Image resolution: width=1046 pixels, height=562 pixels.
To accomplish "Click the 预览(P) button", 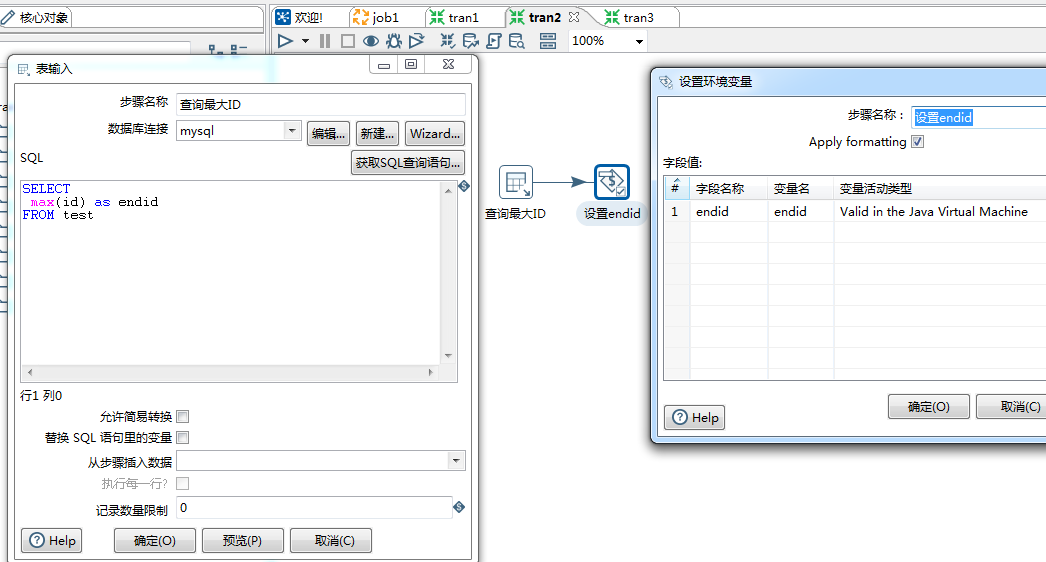I will click(x=242, y=541).
